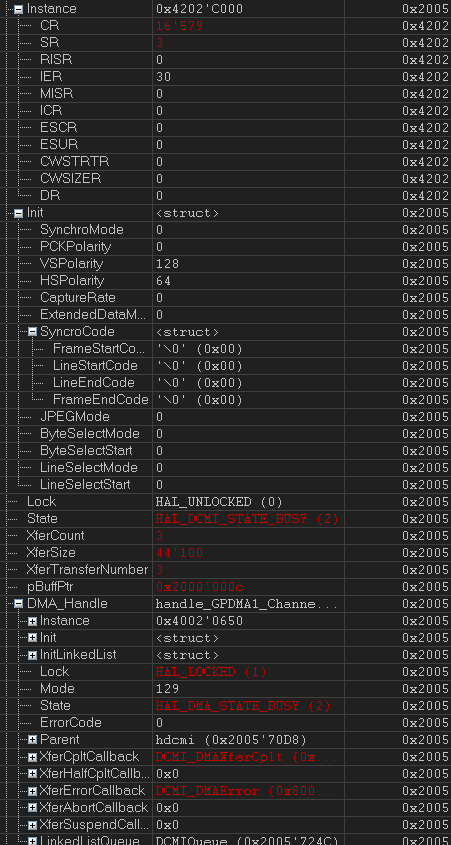Image resolution: width=451 pixels, height=845 pixels.
Task: Click the HAL_UNLOCKED (0) value
Action: (x=219, y=502)
